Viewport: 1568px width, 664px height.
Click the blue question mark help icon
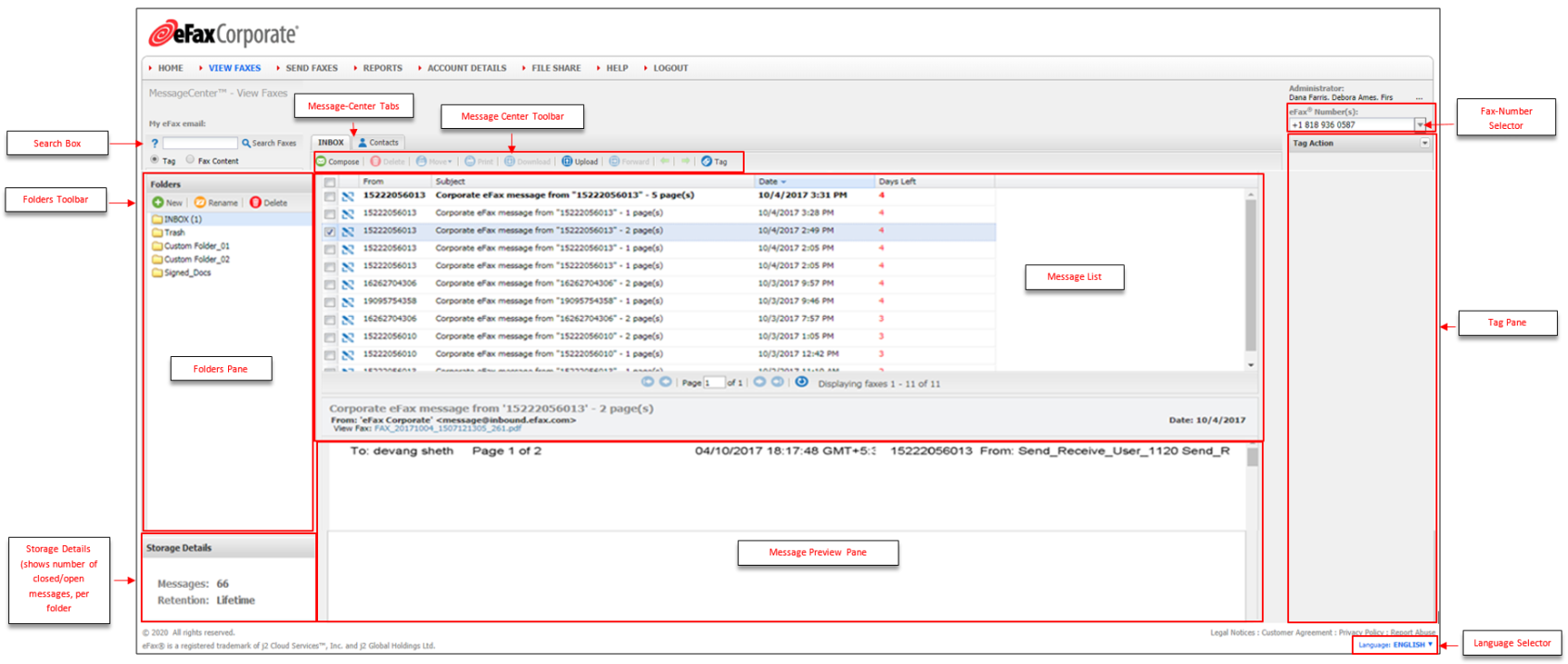155,144
